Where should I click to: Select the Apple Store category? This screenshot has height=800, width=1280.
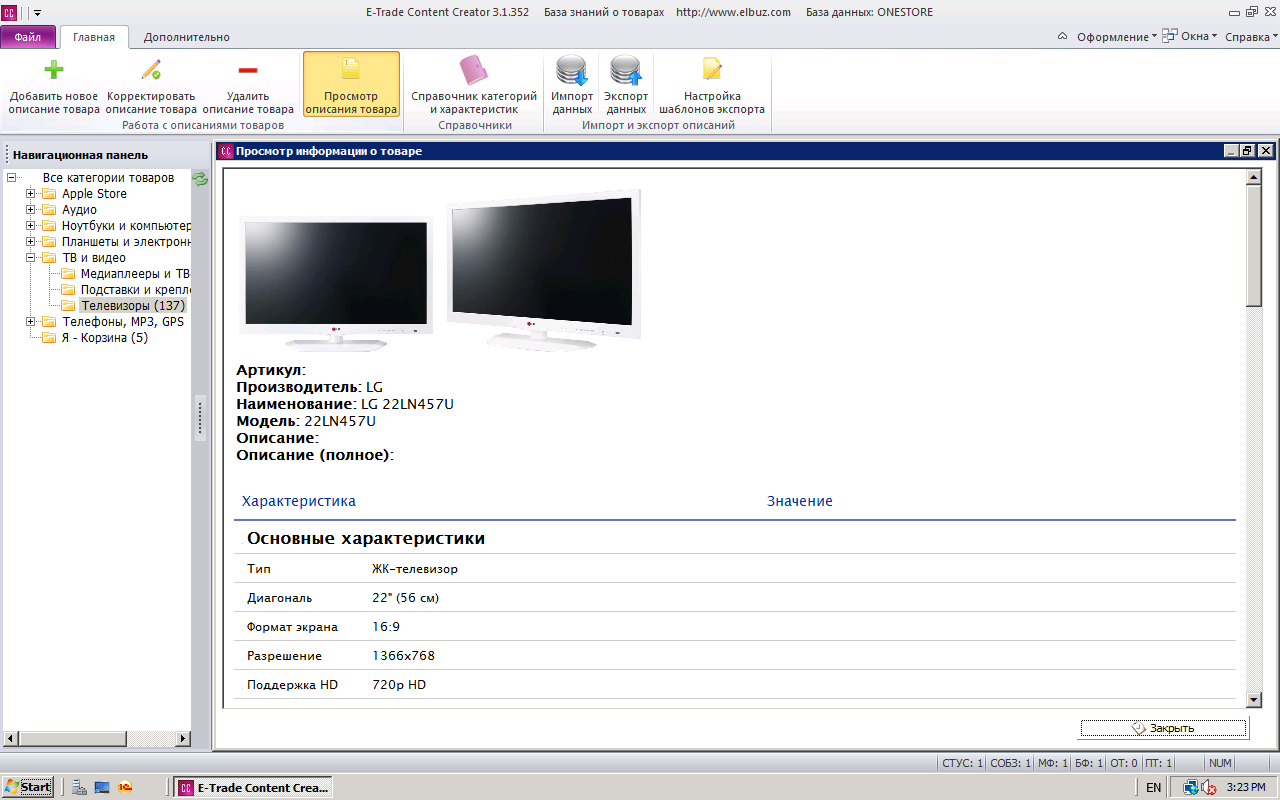pyautogui.click(x=94, y=194)
